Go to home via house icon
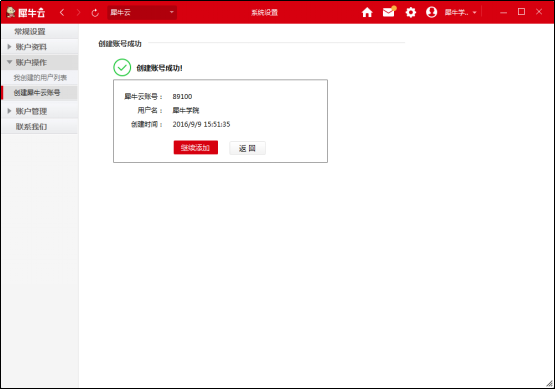Screen dimensions: 556x390 pyautogui.click(x=367, y=12)
